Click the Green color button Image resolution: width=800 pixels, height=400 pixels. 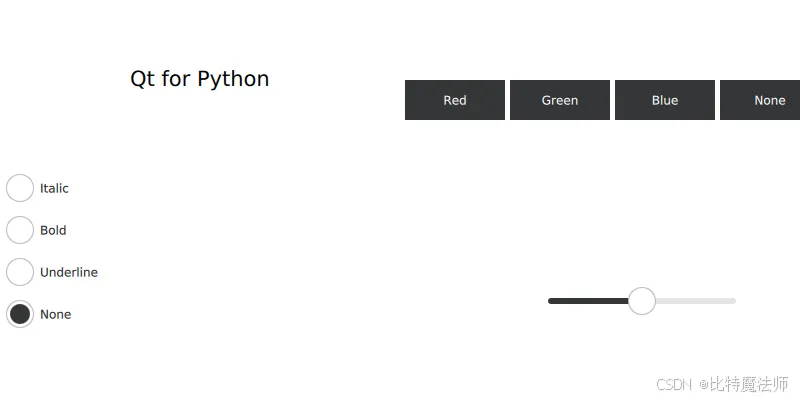click(560, 100)
